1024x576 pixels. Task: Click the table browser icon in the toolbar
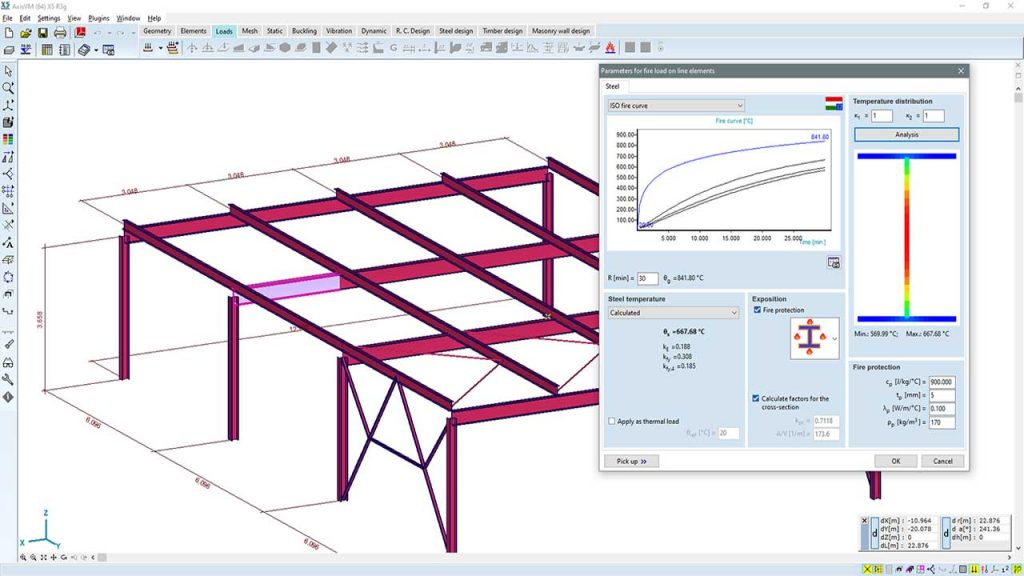tap(48, 48)
